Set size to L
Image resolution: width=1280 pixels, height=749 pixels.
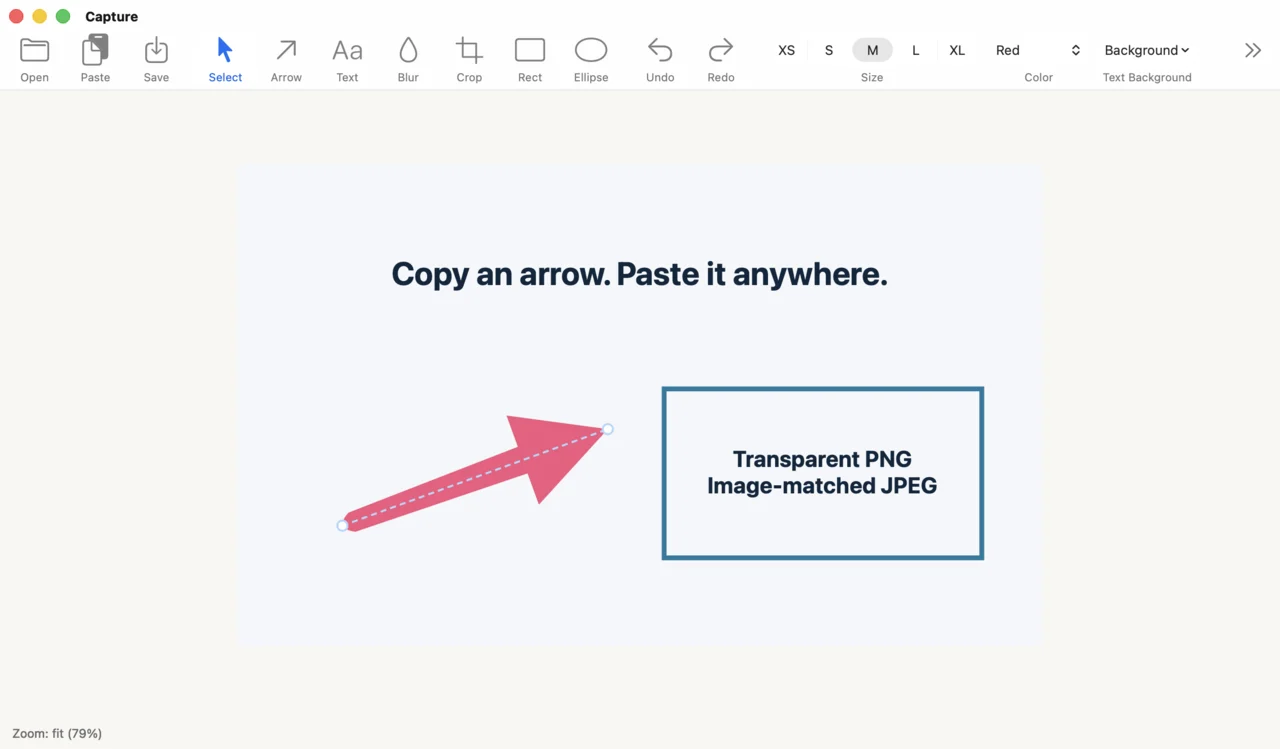(x=915, y=50)
